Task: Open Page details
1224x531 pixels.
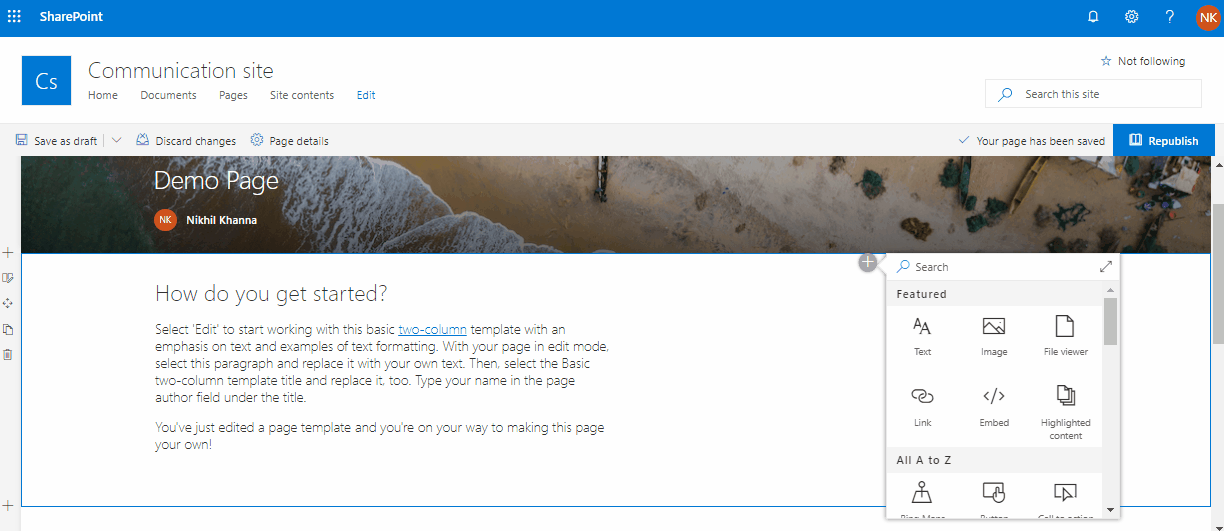Action: pos(289,141)
